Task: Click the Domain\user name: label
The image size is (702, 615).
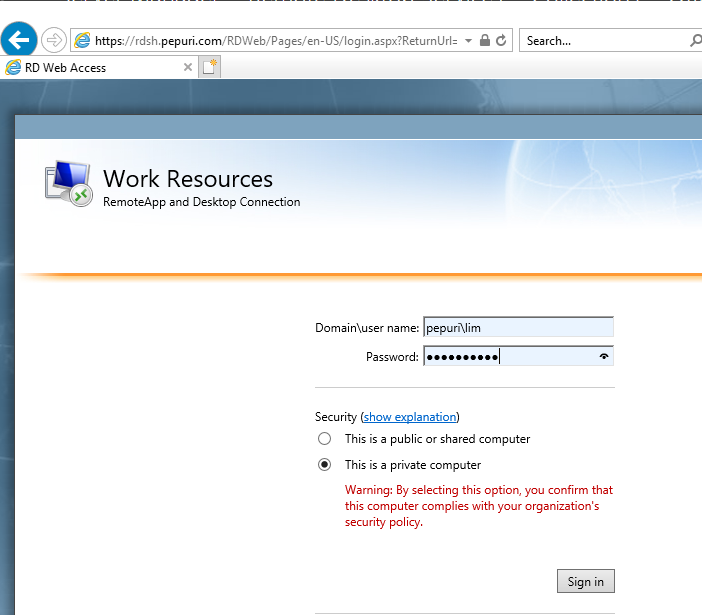Action: pyautogui.click(x=367, y=328)
